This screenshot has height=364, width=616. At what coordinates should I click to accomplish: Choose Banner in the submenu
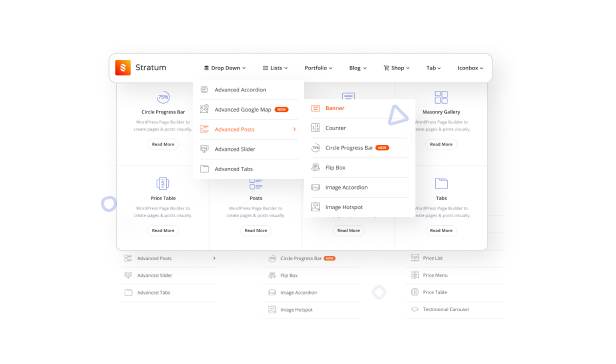click(x=359, y=108)
